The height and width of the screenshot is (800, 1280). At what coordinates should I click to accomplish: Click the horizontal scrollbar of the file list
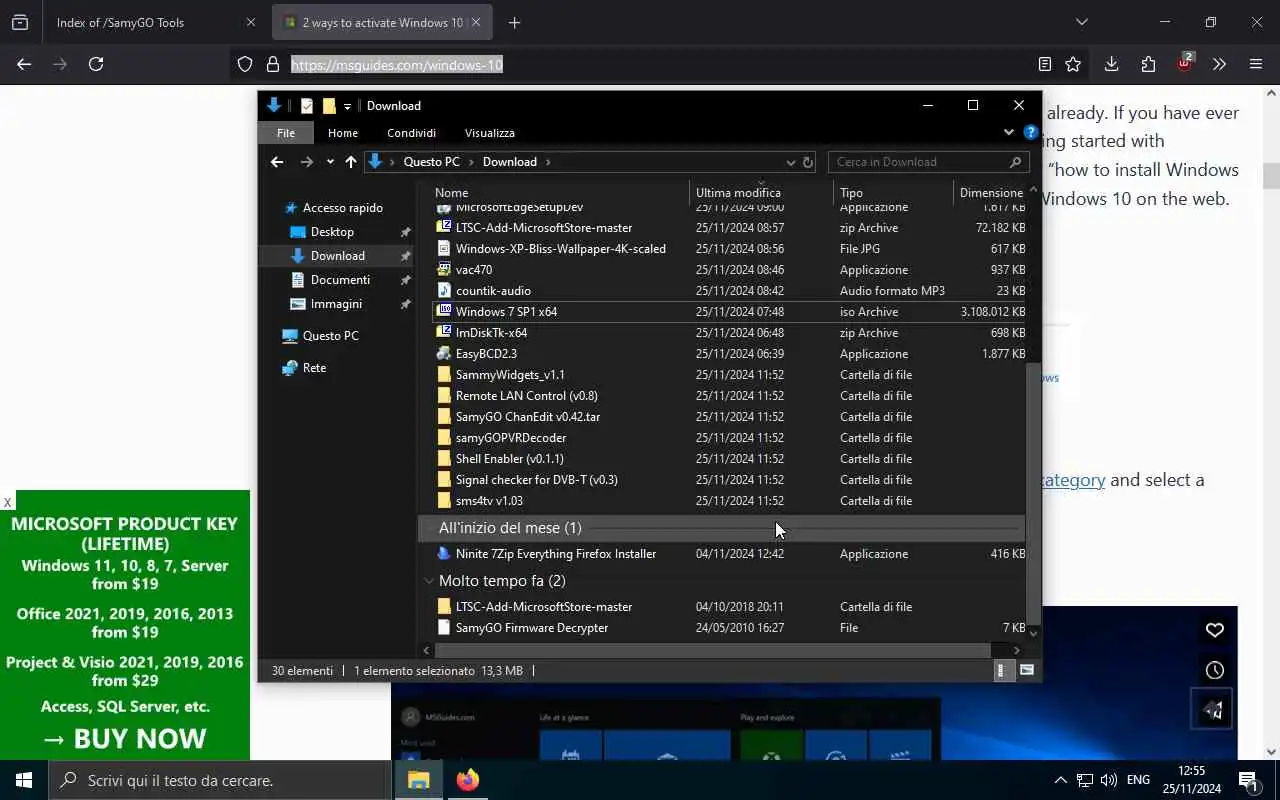[x=712, y=650]
